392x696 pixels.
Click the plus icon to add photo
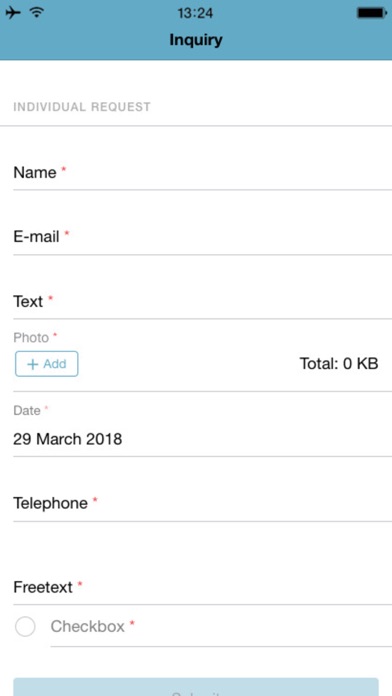coord(33,364)
